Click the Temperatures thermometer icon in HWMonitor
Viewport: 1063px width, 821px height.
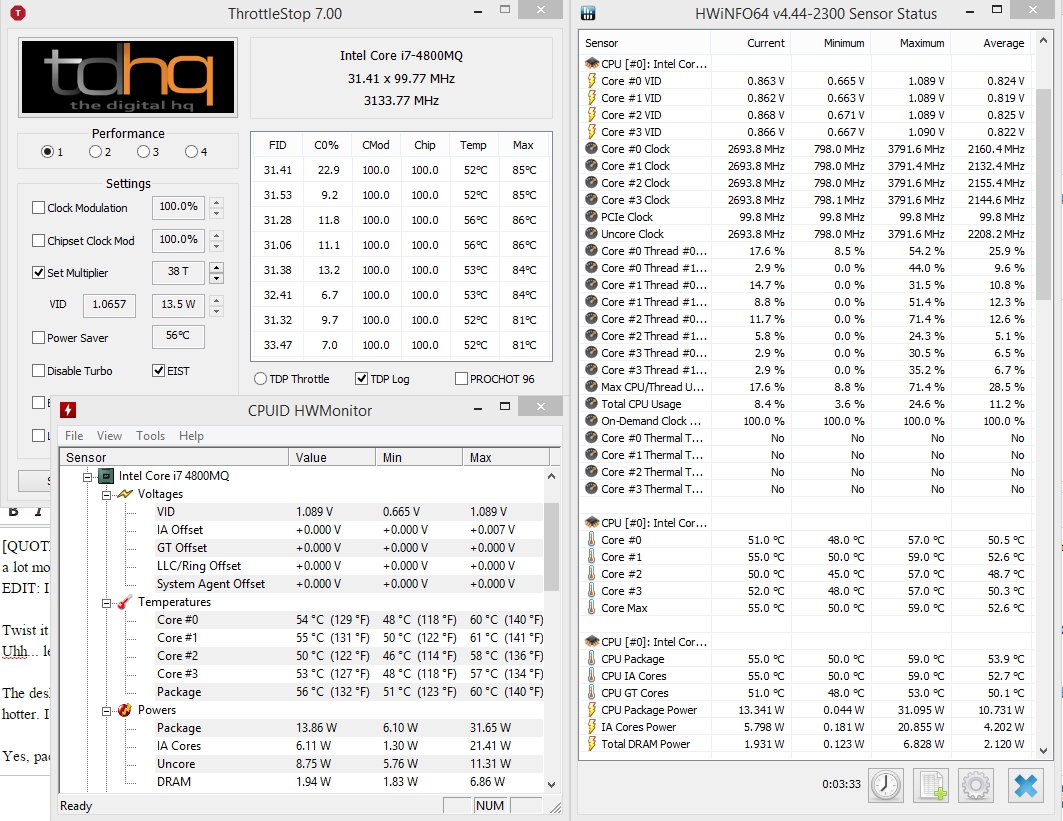125,602
